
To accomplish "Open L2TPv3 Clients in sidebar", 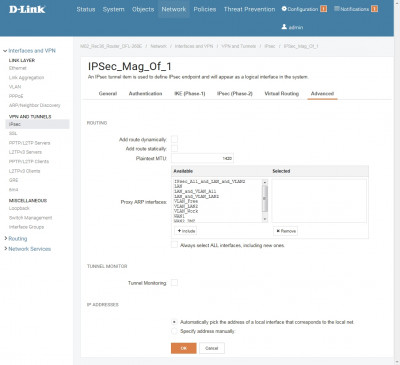I will tap(24, 171).
